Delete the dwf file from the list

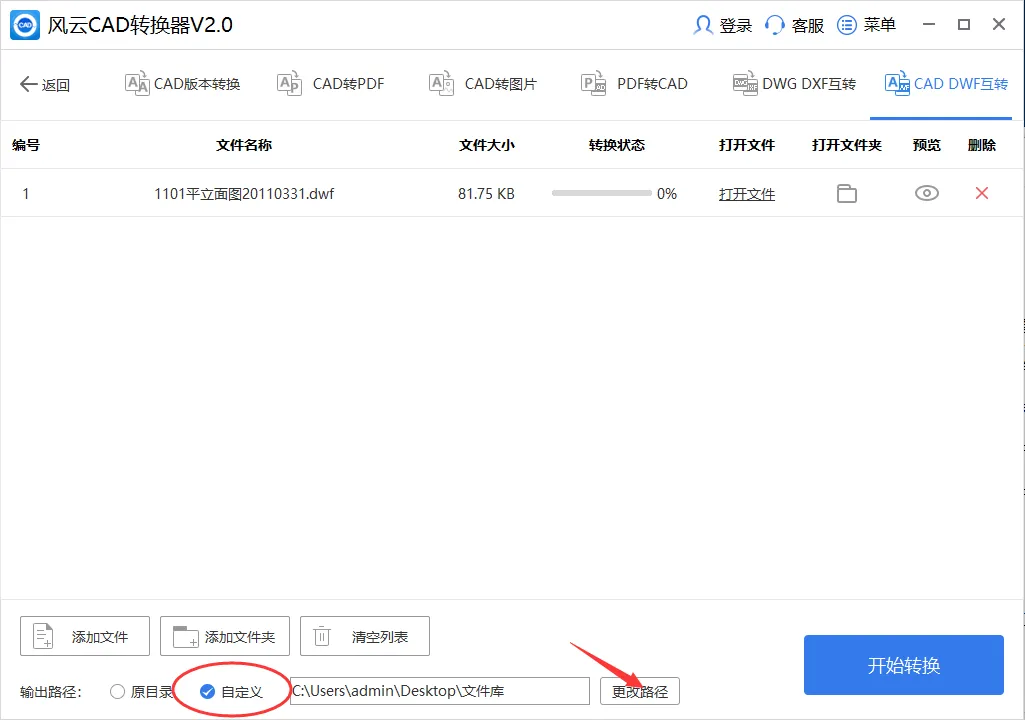981,193
